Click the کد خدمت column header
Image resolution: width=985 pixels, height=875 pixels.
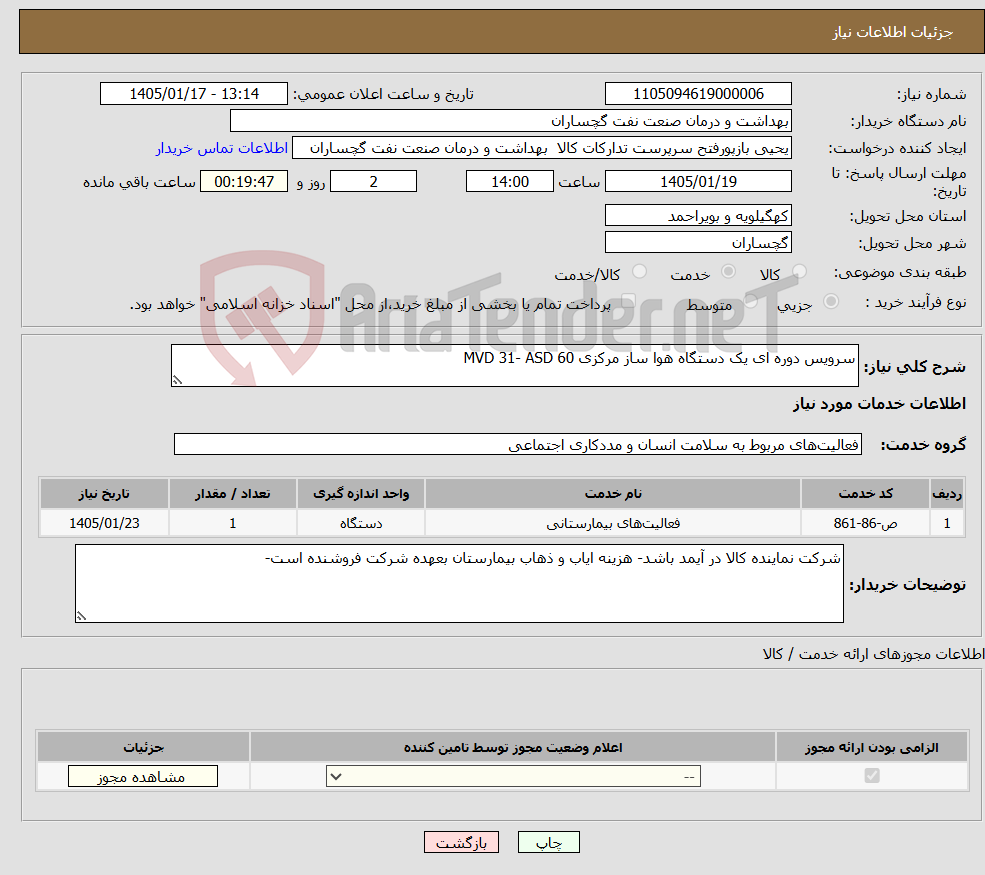(865, 493)
